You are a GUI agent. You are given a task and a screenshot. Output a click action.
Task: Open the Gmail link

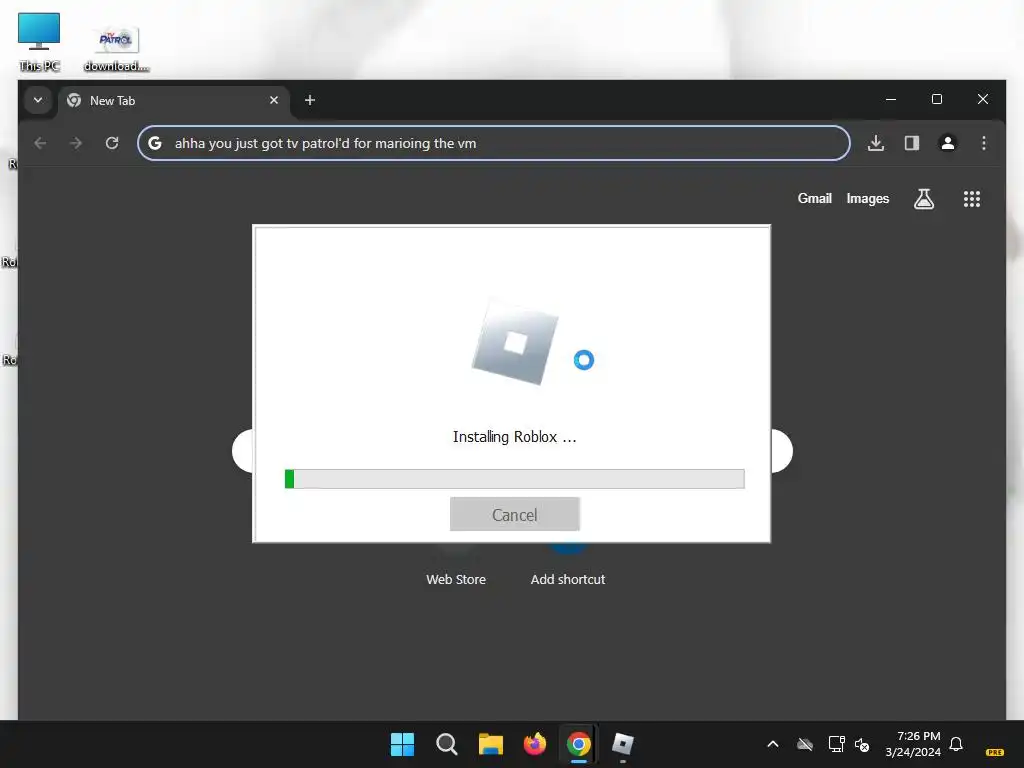click(x=814, y=199)
